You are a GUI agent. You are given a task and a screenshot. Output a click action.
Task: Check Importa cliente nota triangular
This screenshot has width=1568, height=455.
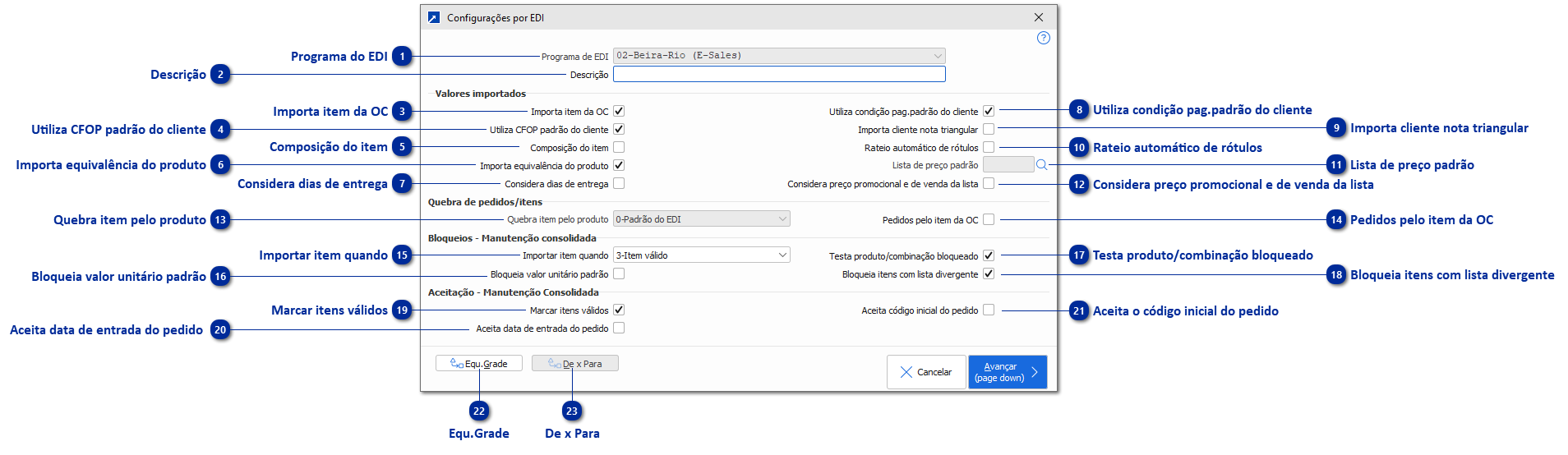coord(989,129)
